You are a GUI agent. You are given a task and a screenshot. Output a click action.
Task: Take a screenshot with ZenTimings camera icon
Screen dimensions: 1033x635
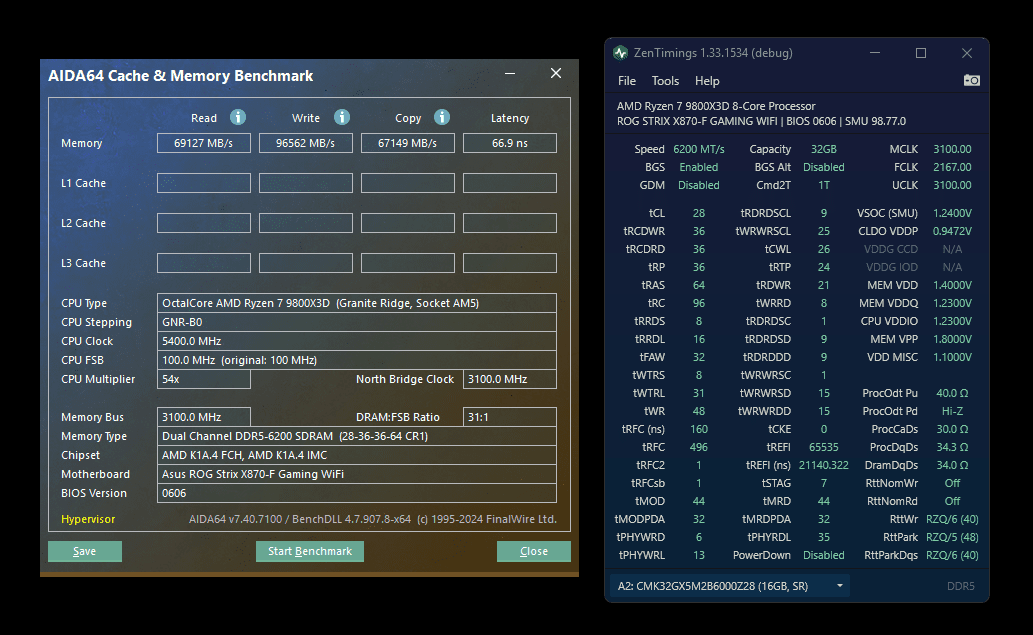click(972, 80)
